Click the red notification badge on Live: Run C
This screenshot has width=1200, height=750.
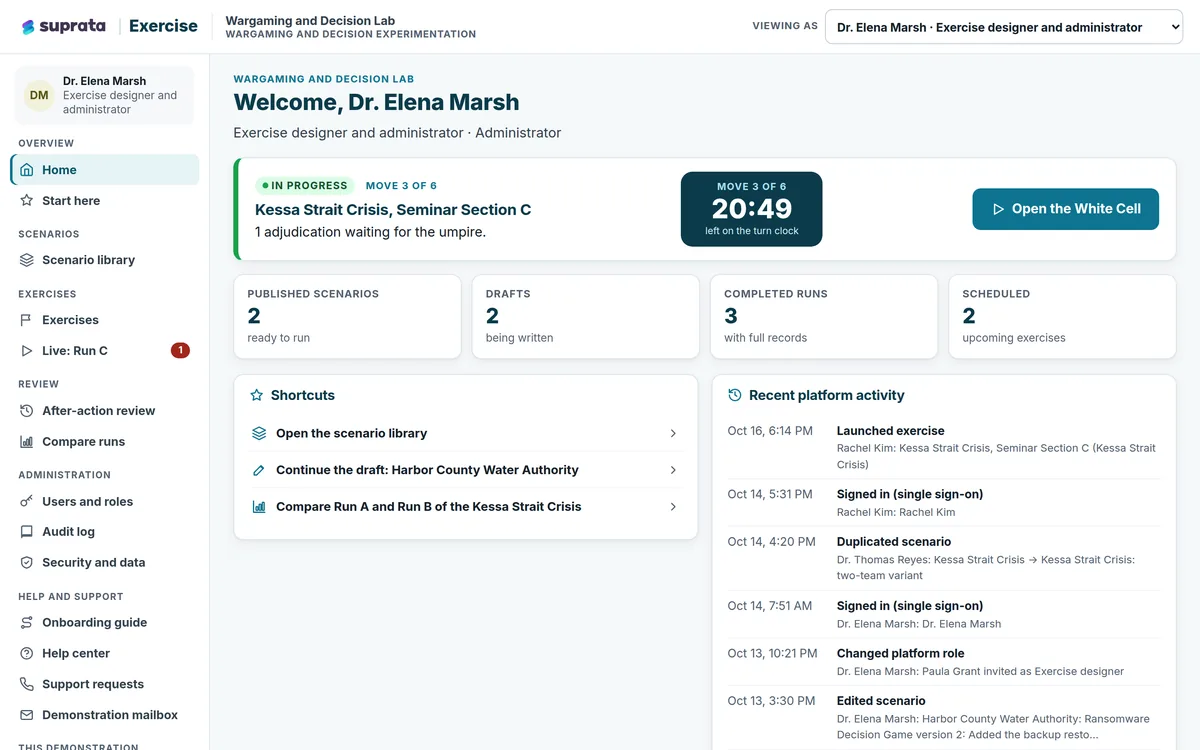click(180, 351)
